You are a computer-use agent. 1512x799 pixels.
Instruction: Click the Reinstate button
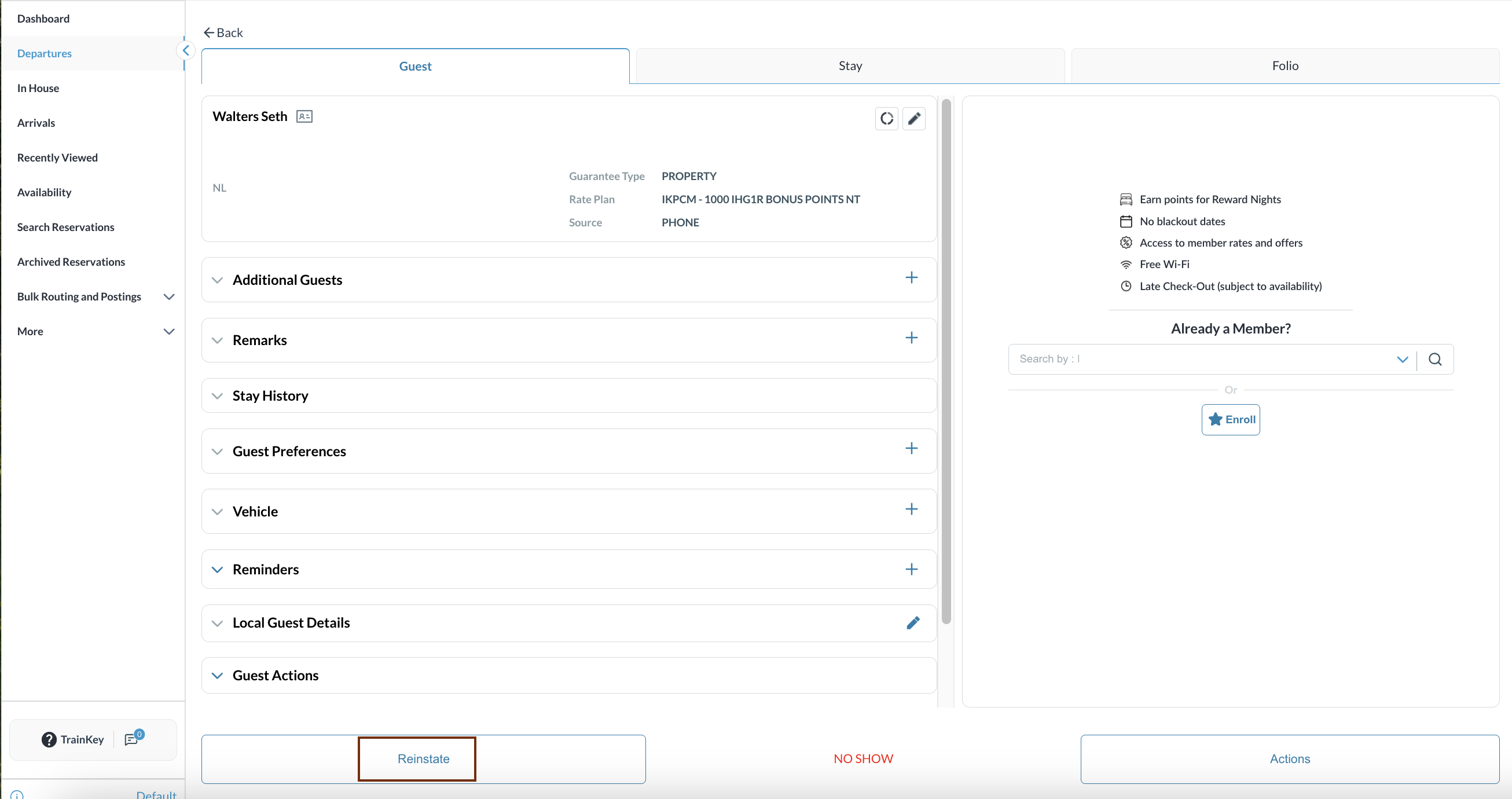pos(423,758)
